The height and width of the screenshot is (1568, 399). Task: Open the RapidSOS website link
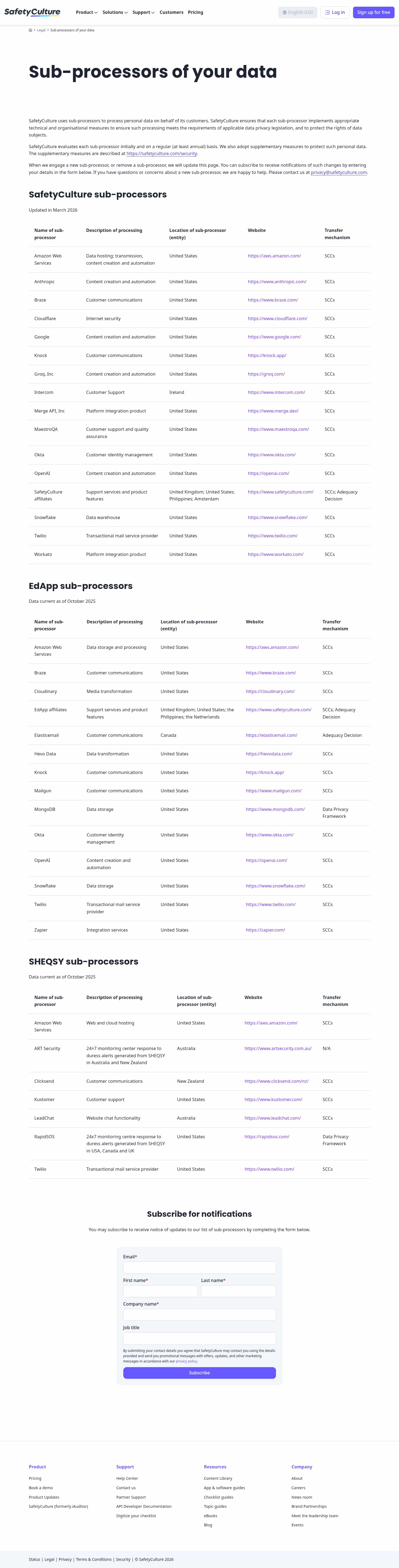point(267,1136)
